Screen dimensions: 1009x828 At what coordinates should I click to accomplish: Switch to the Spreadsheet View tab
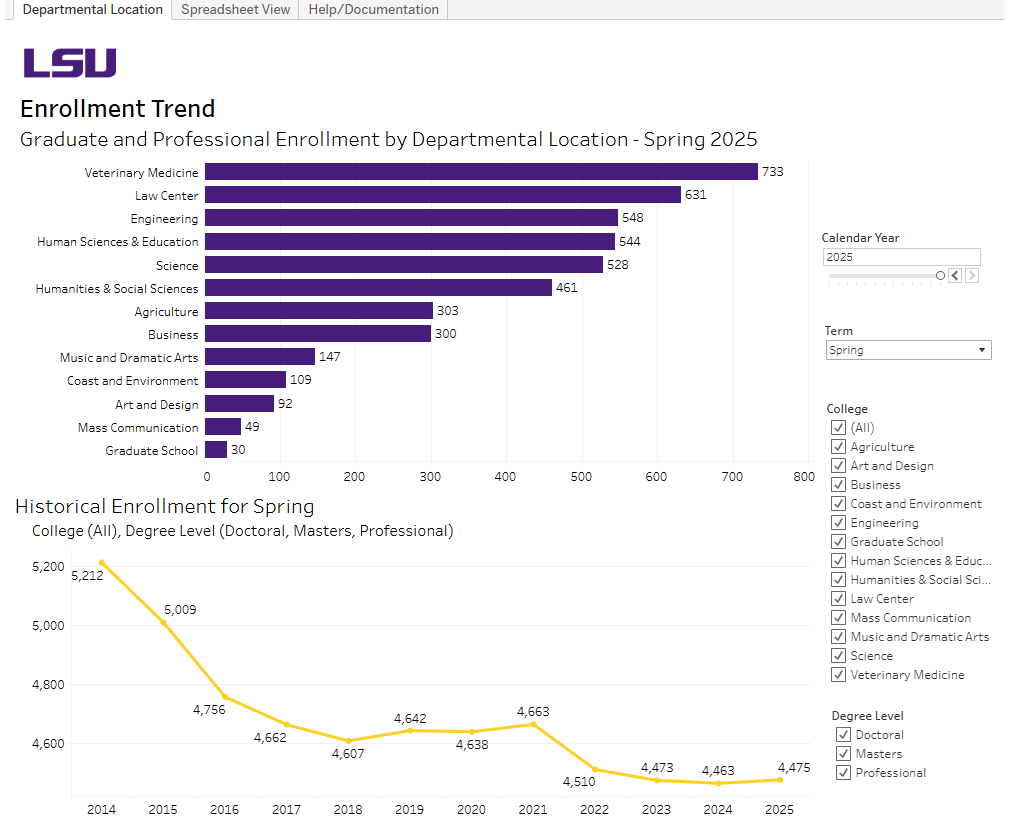235,10
